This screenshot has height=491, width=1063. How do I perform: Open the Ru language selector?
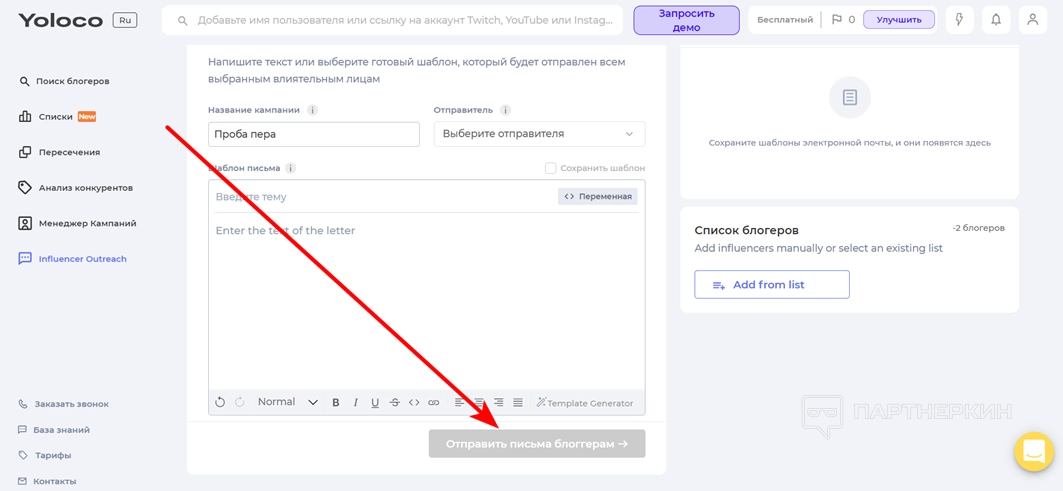[125, 20]
